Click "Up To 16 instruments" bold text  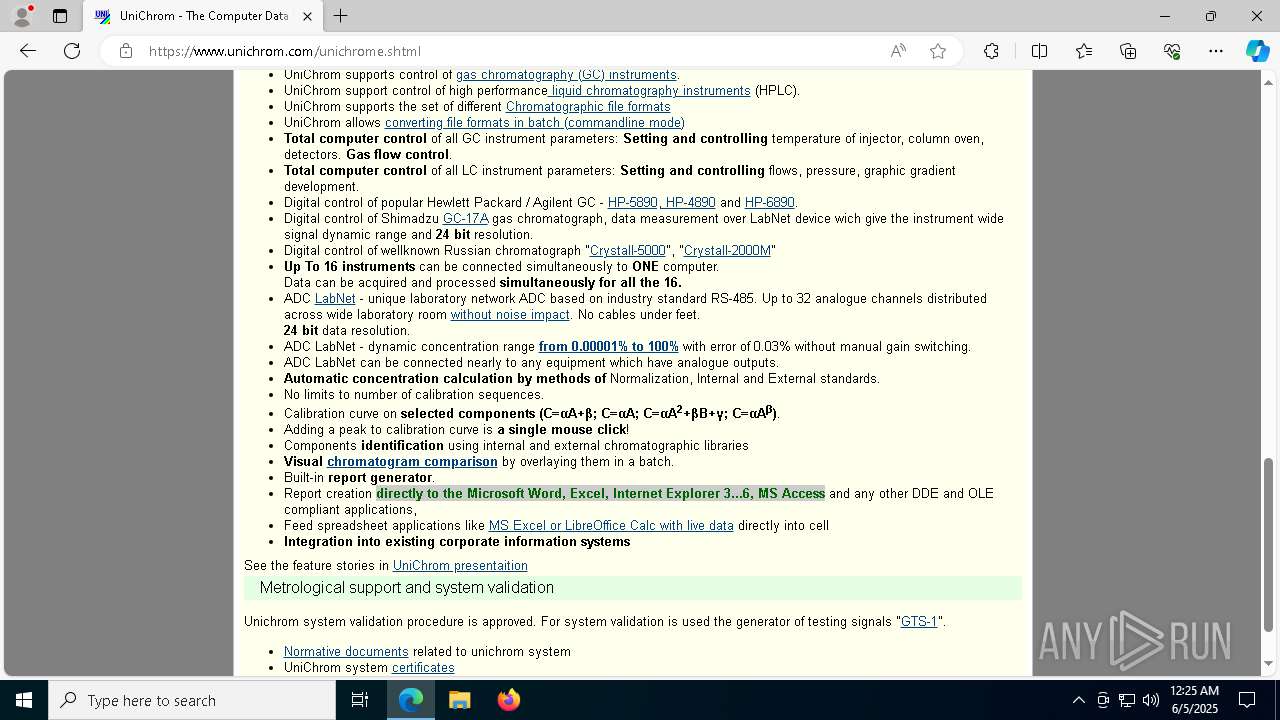click(349, 267)
